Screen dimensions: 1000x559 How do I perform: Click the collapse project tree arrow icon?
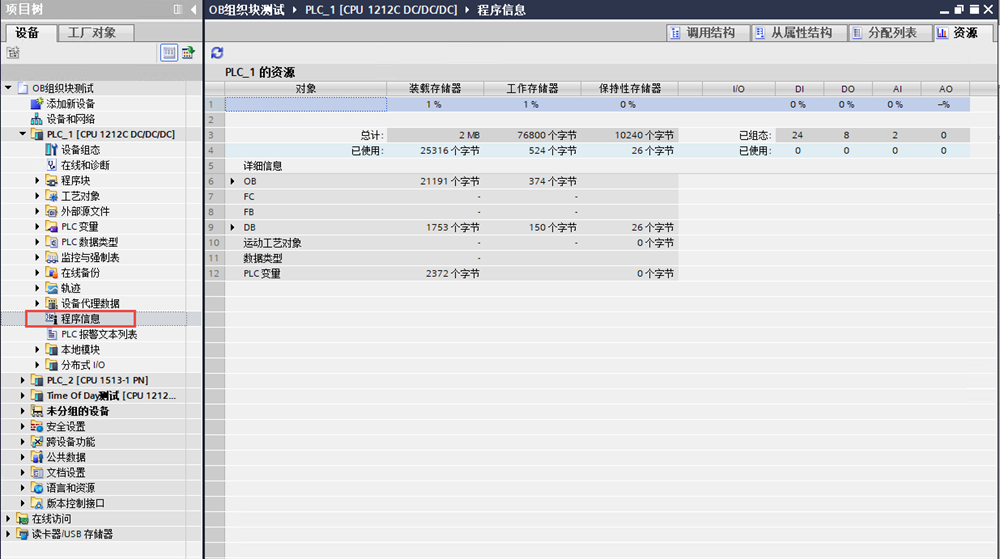[193, 10]
